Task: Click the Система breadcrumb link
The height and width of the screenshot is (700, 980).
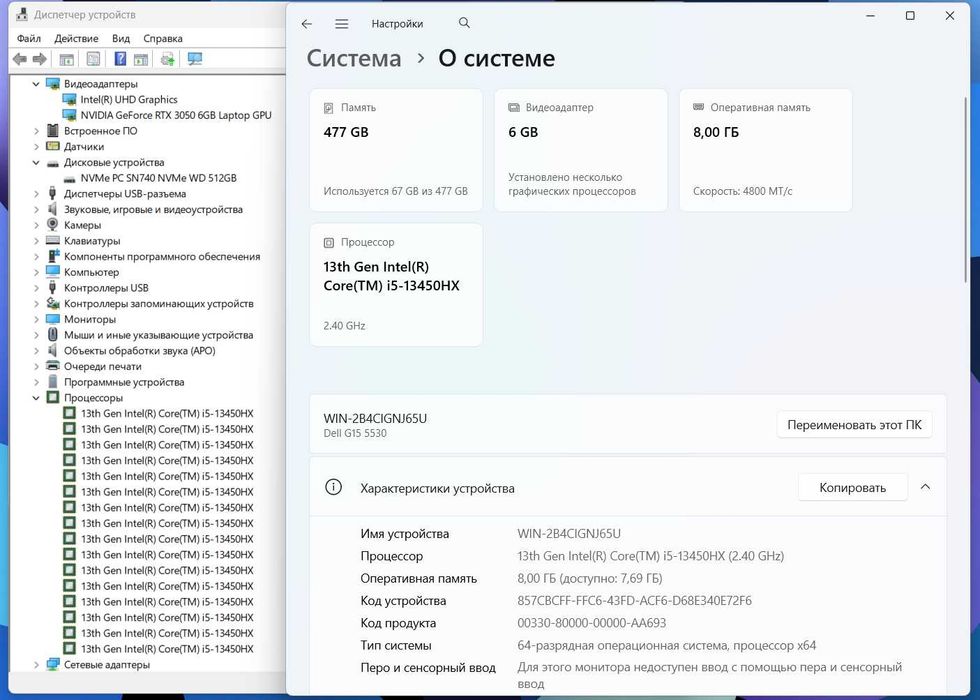Action: (354, 58)
